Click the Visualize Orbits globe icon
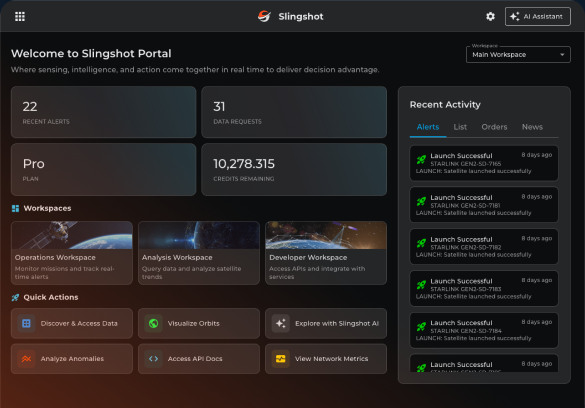This screenshot has width=585, height=408. click(153, 323)
